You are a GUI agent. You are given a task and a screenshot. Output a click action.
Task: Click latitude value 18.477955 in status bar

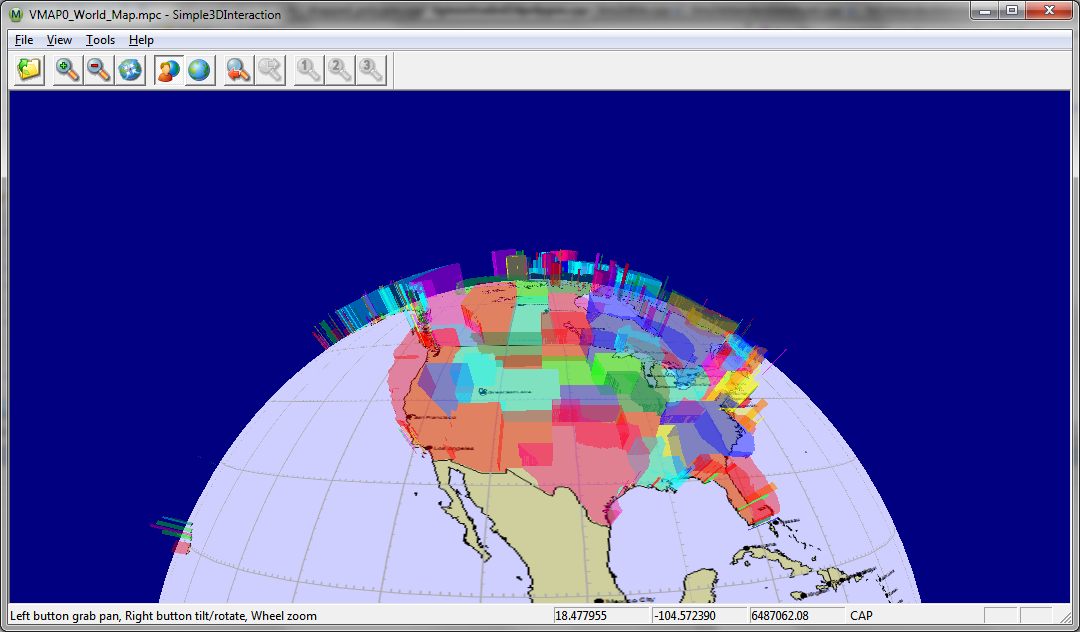(x=581, y=615)
